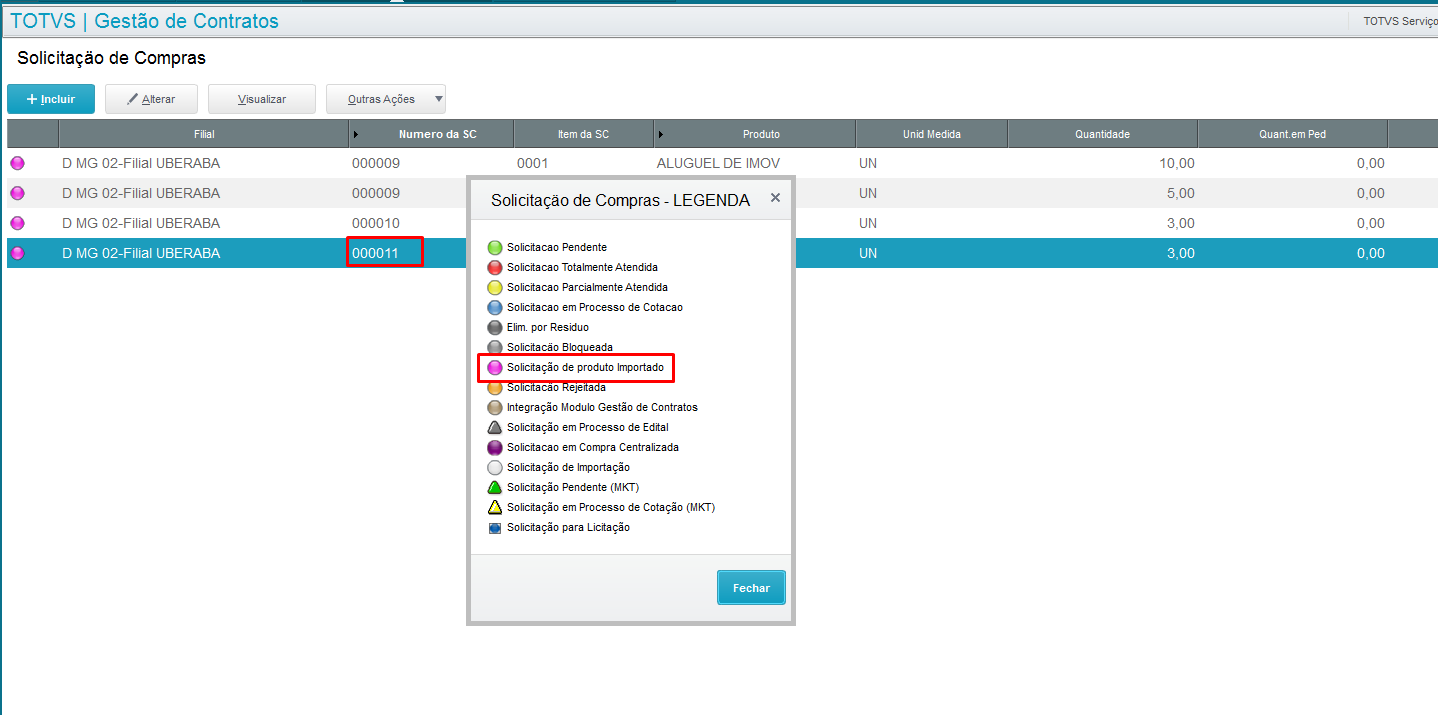Close the LEGENDA dialog using X

(775, 198)
